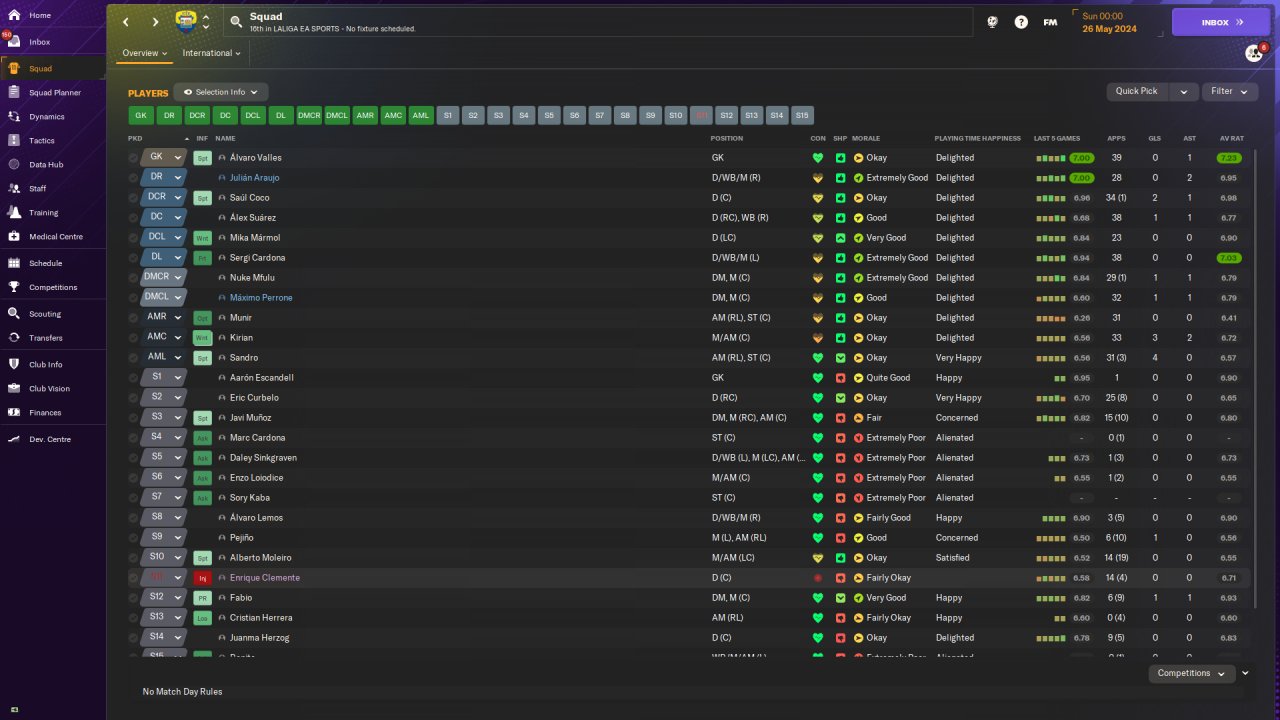Open the Máximo Perrone player link

(x=261, y=298)
